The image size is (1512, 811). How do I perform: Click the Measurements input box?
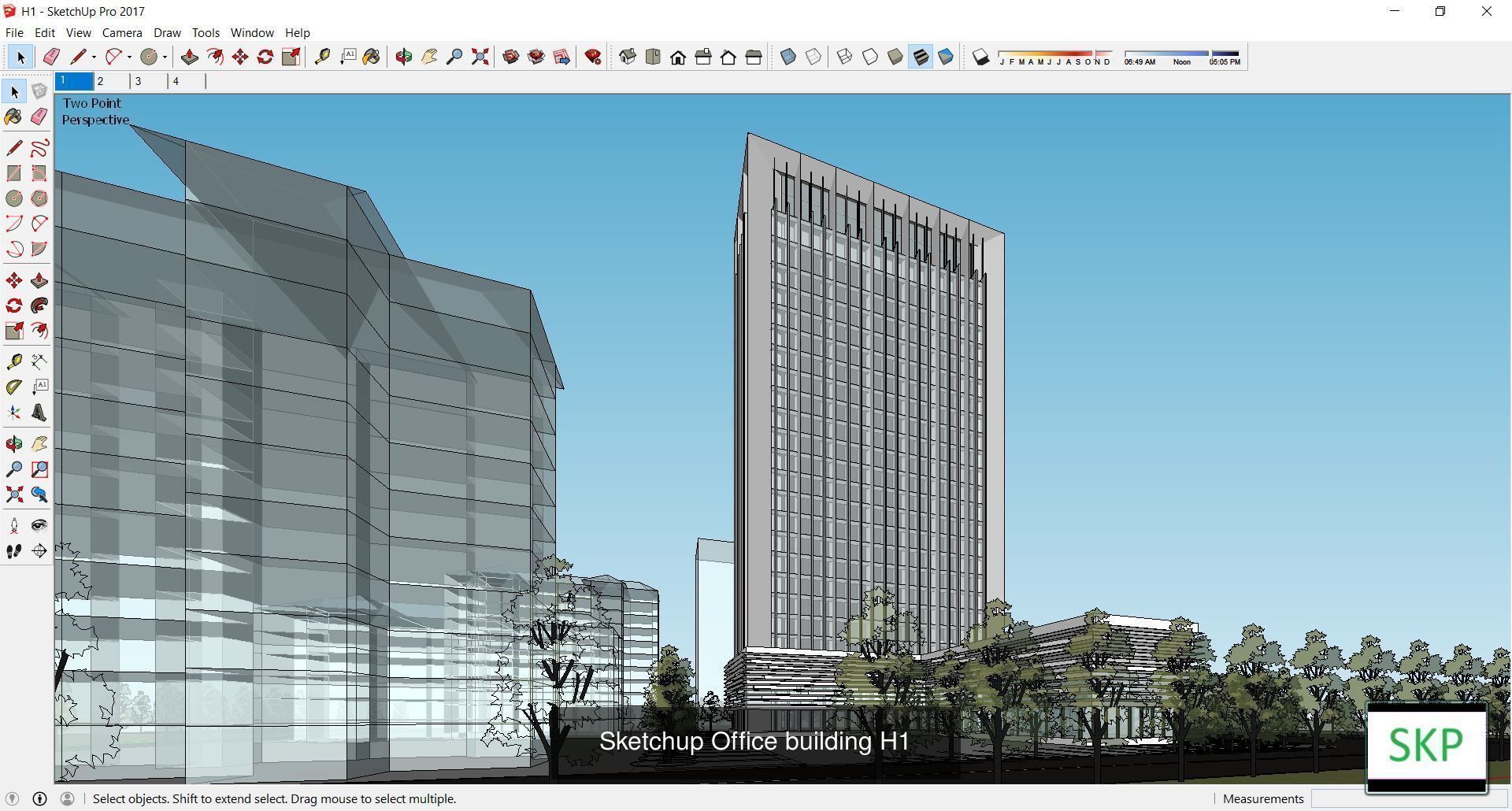click(1410, 798)
